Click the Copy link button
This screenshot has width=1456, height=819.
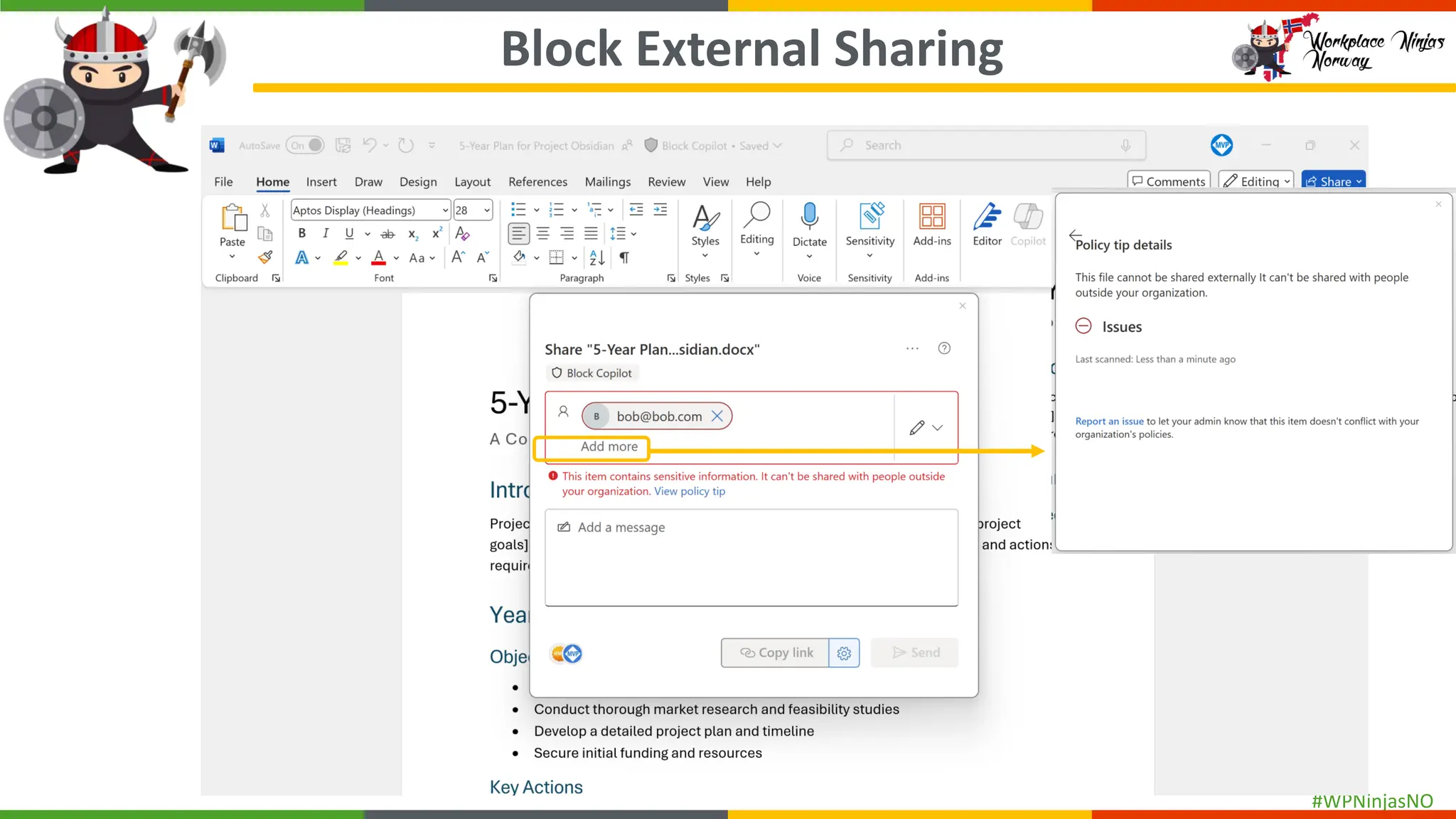pos(776,653)
